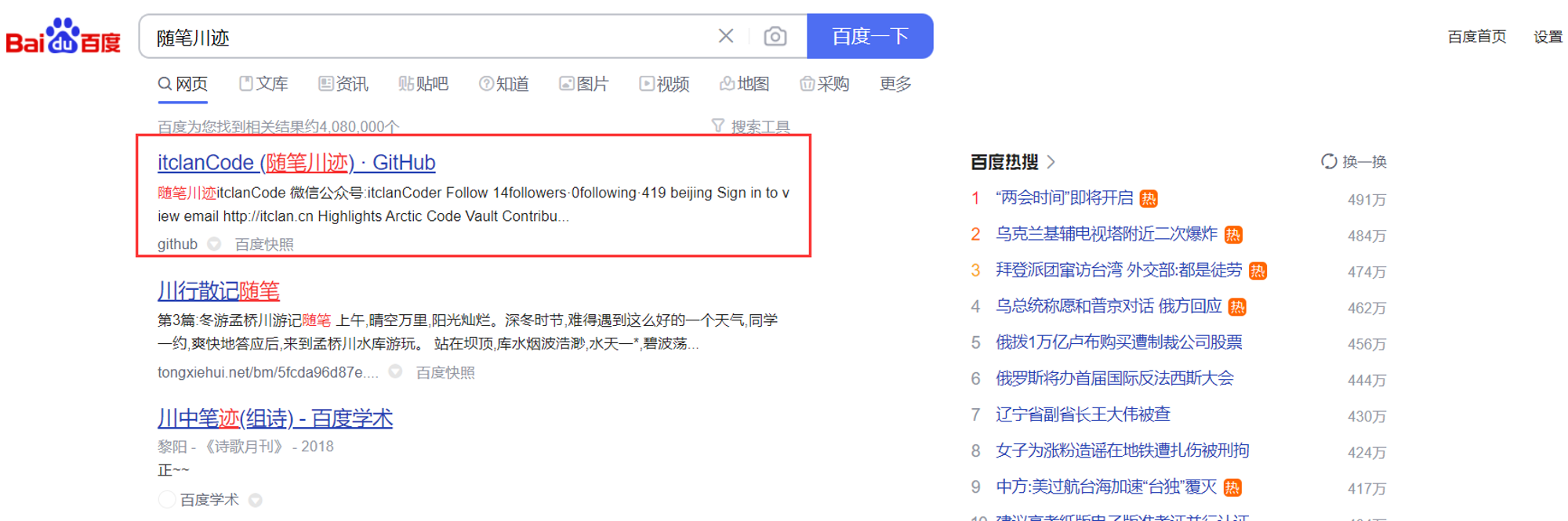The width and height of the screenshot is (1568, 521).
Task: Expand the arrow next to github source
Action: (x=214, y=244)
